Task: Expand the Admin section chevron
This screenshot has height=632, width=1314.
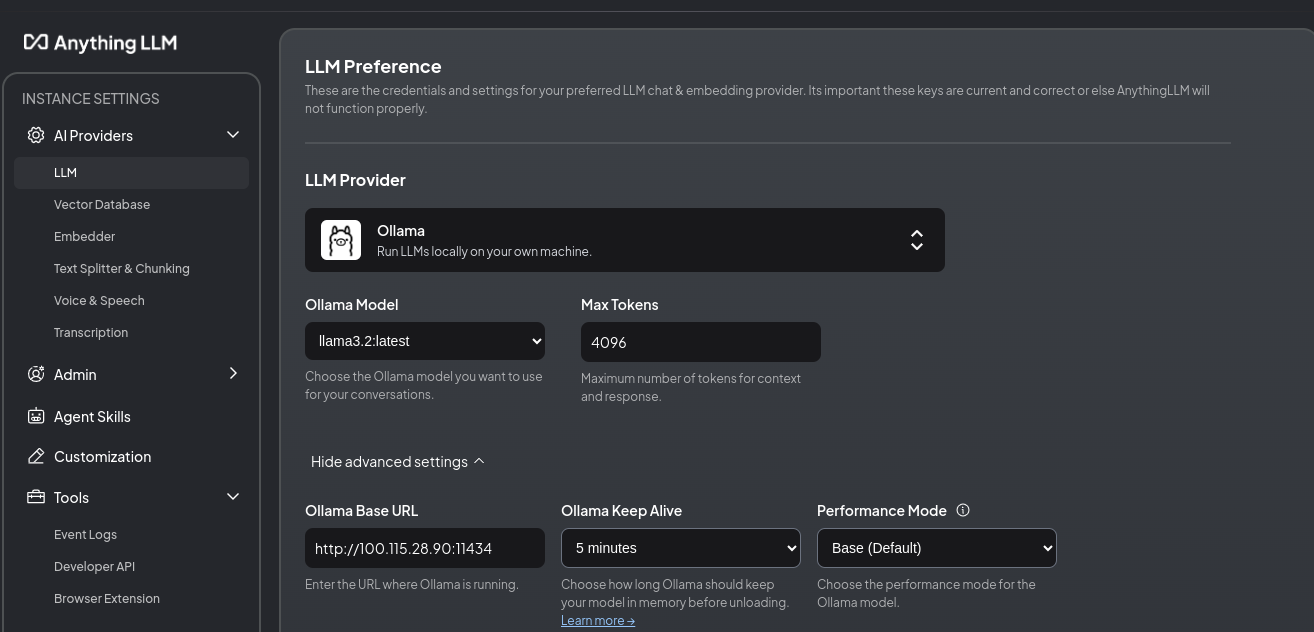Action: pos(233,374)
